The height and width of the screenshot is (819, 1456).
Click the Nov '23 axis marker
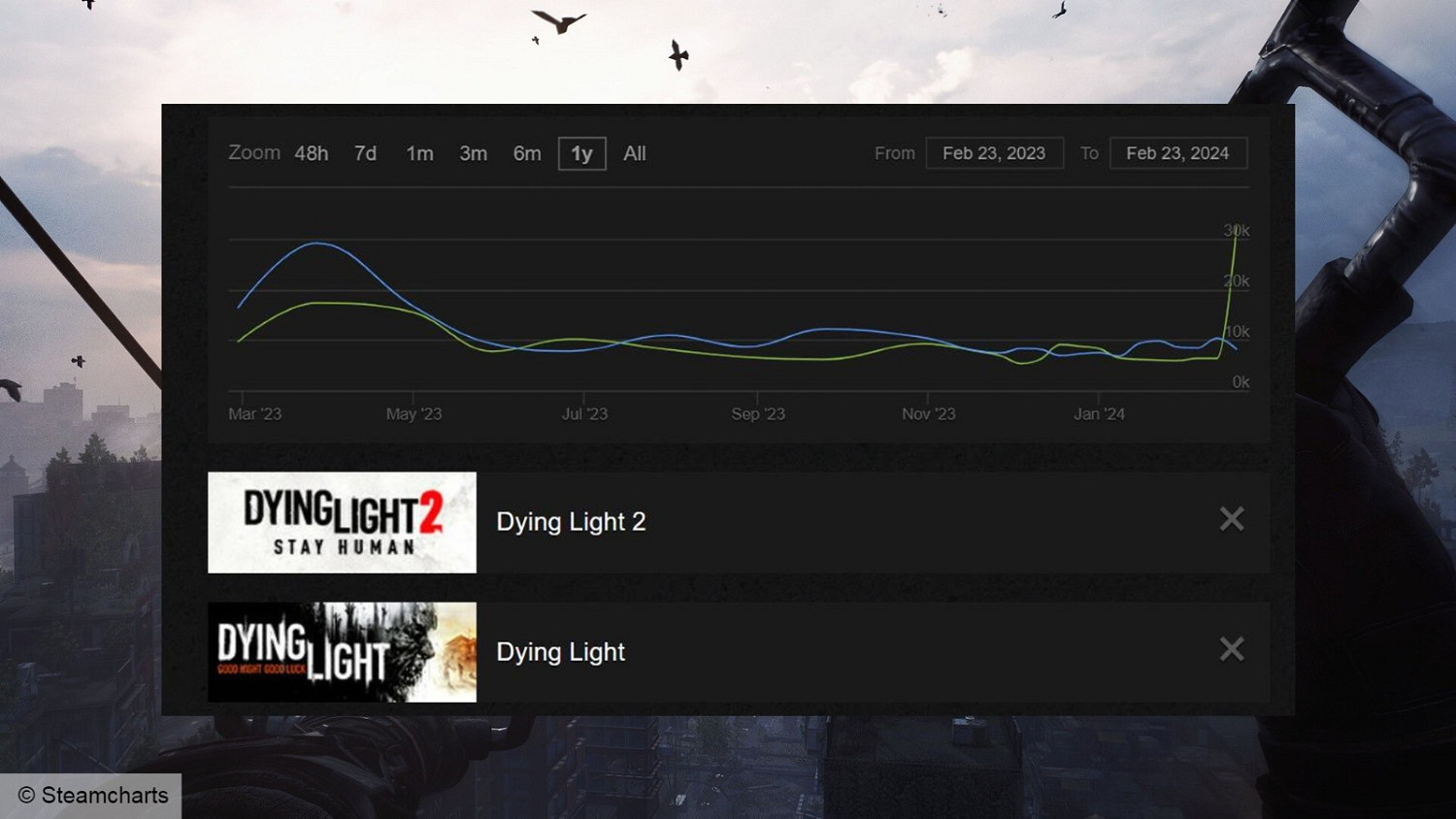[x=928, y=413]
